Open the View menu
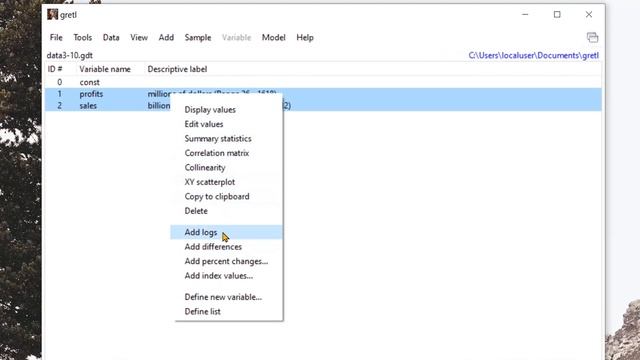Viewport: 640px width, 360px height. [139, 38]
